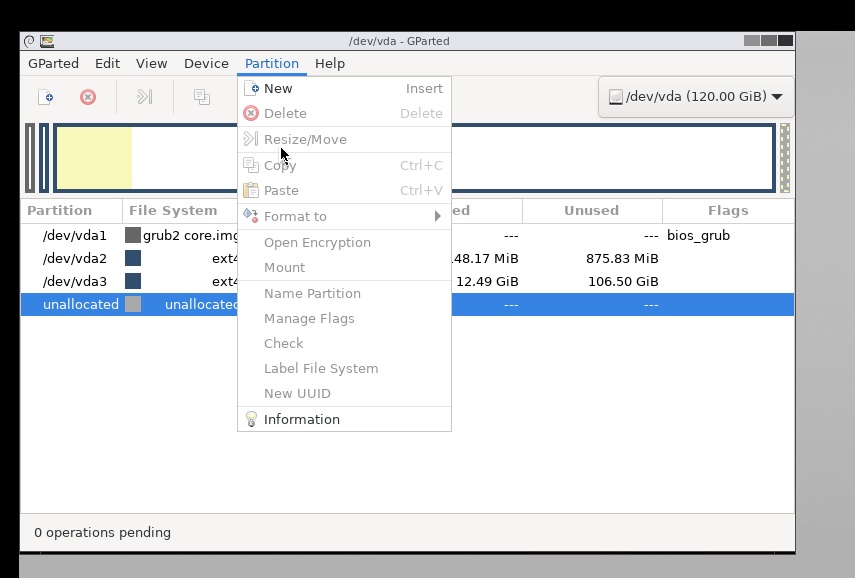Click Label File System menu entry

[x=344, y=369]
